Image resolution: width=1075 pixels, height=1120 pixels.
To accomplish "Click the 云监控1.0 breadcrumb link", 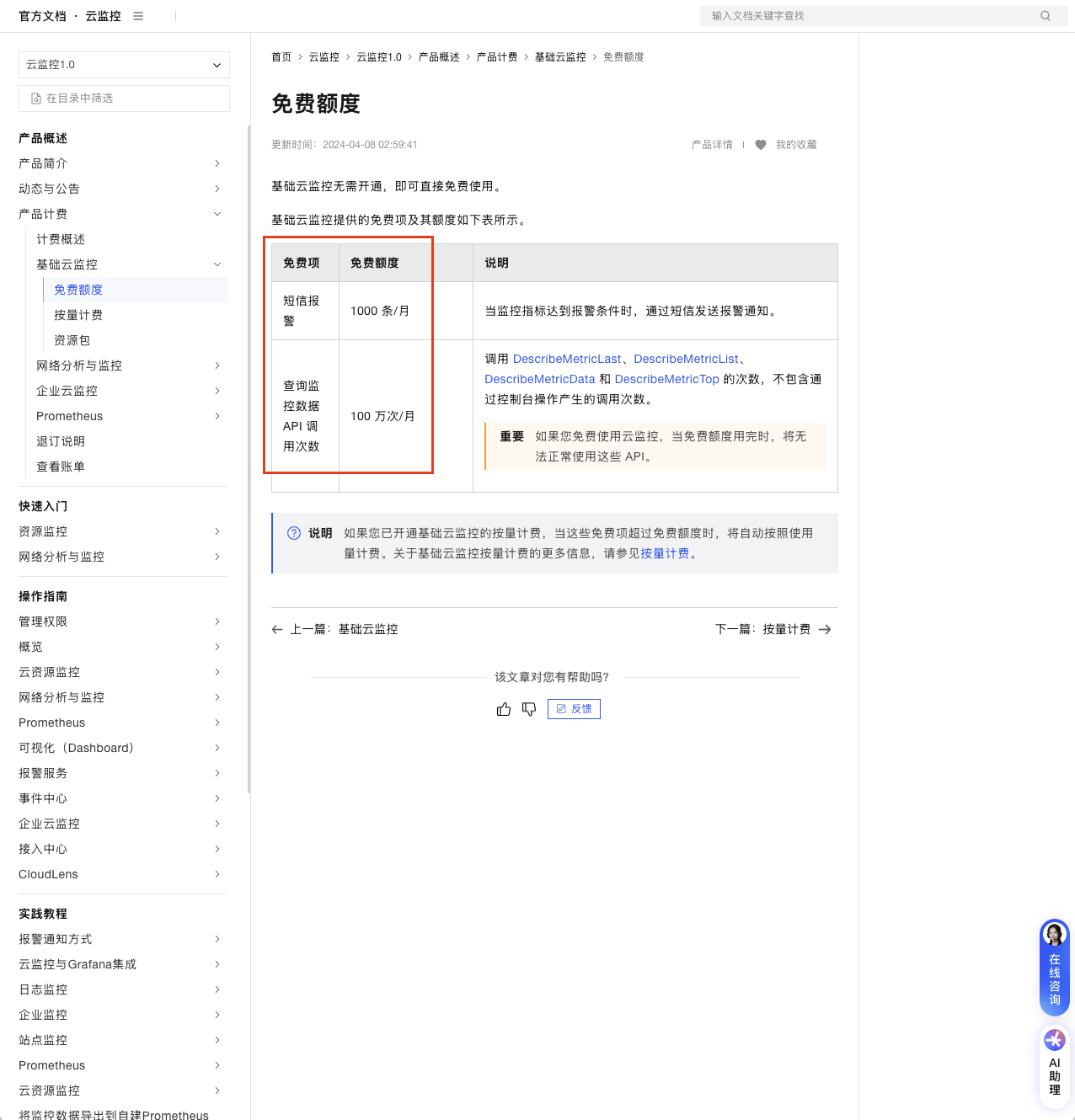I will coord(379,57).
